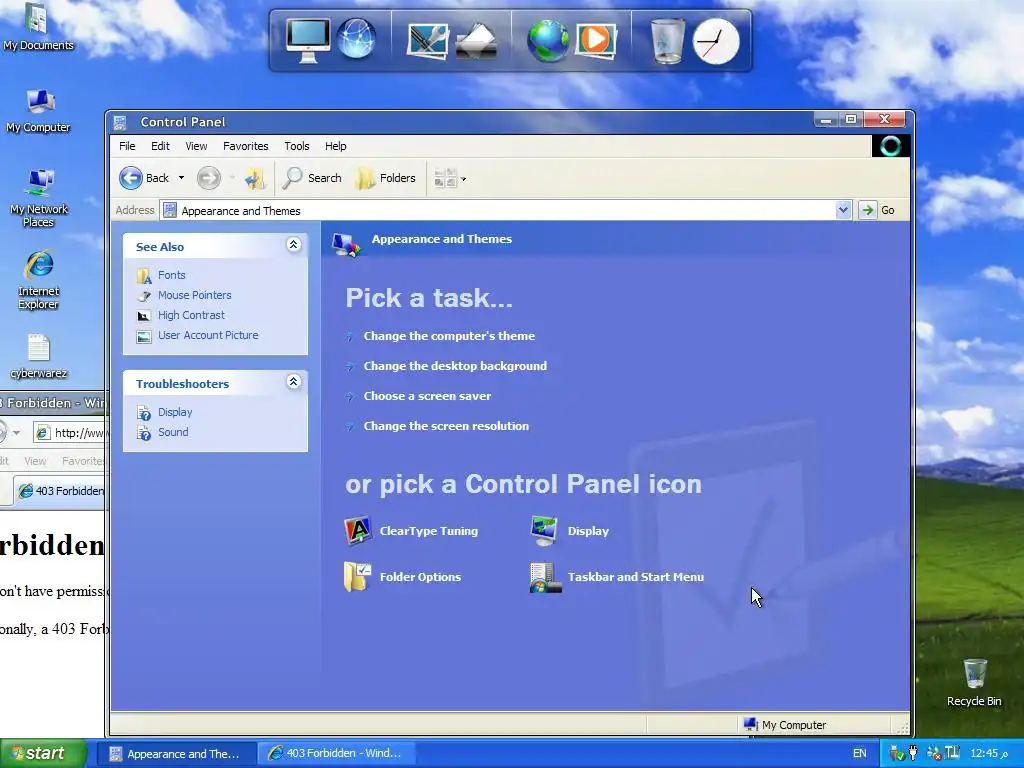This screenshot has height=768, width=1024.
Task: Click the Start button
Action: coord(43,753)
